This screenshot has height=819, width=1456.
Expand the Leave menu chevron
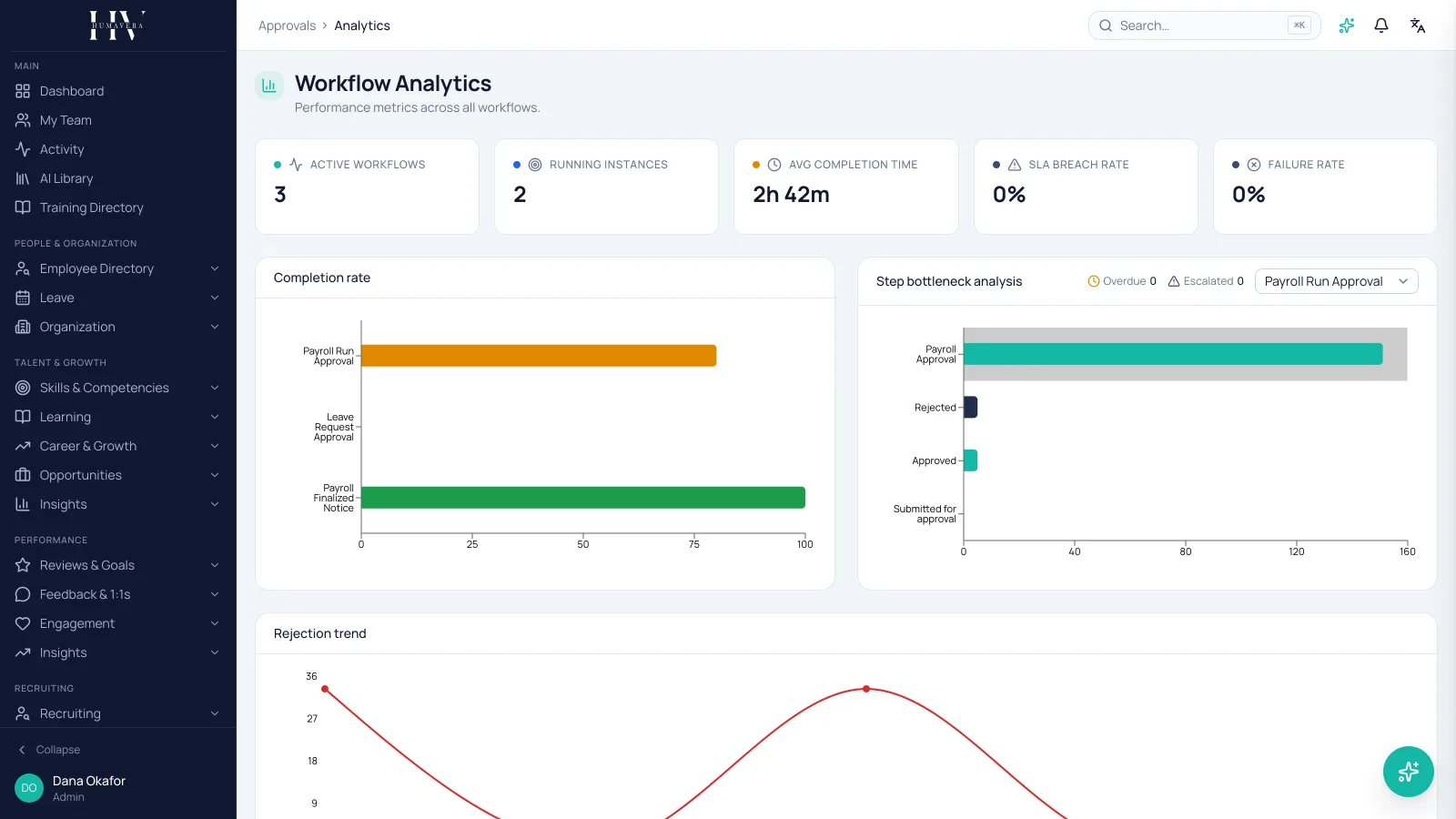215,298
